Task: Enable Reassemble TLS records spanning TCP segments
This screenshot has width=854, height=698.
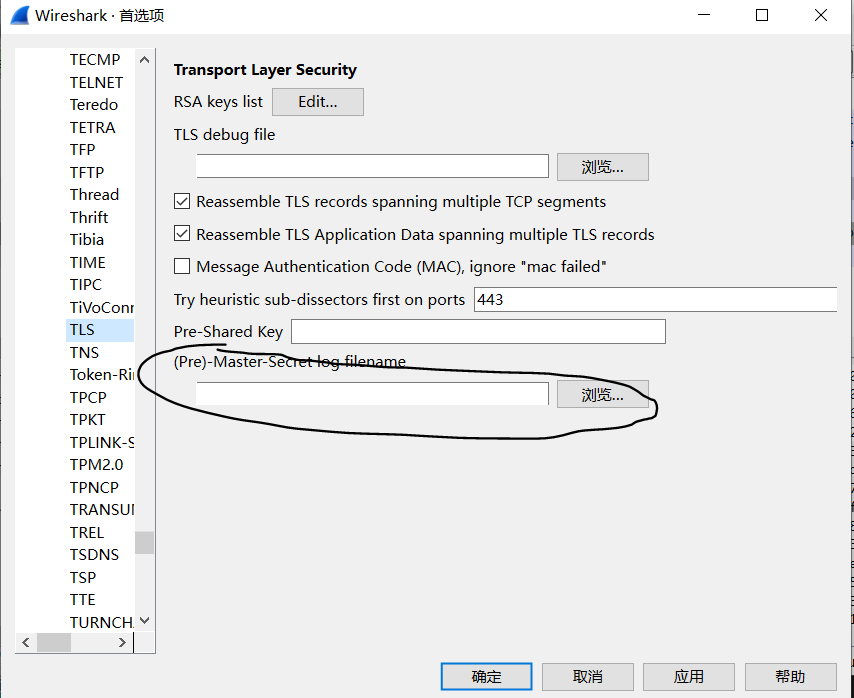Action: pyautogui.click(x=182, y=202)
